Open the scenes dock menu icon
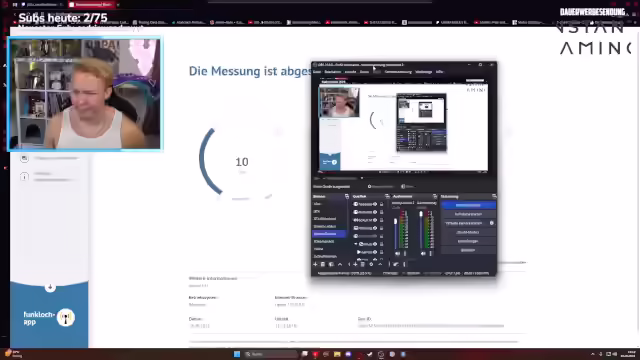 click(x=347, y=196)
